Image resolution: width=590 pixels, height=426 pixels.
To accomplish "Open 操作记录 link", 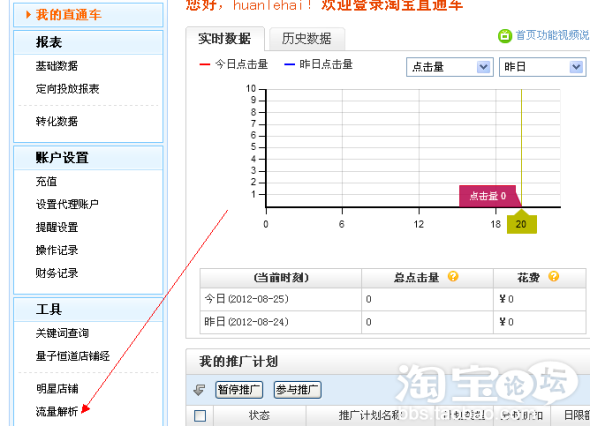I will point(57,250).
